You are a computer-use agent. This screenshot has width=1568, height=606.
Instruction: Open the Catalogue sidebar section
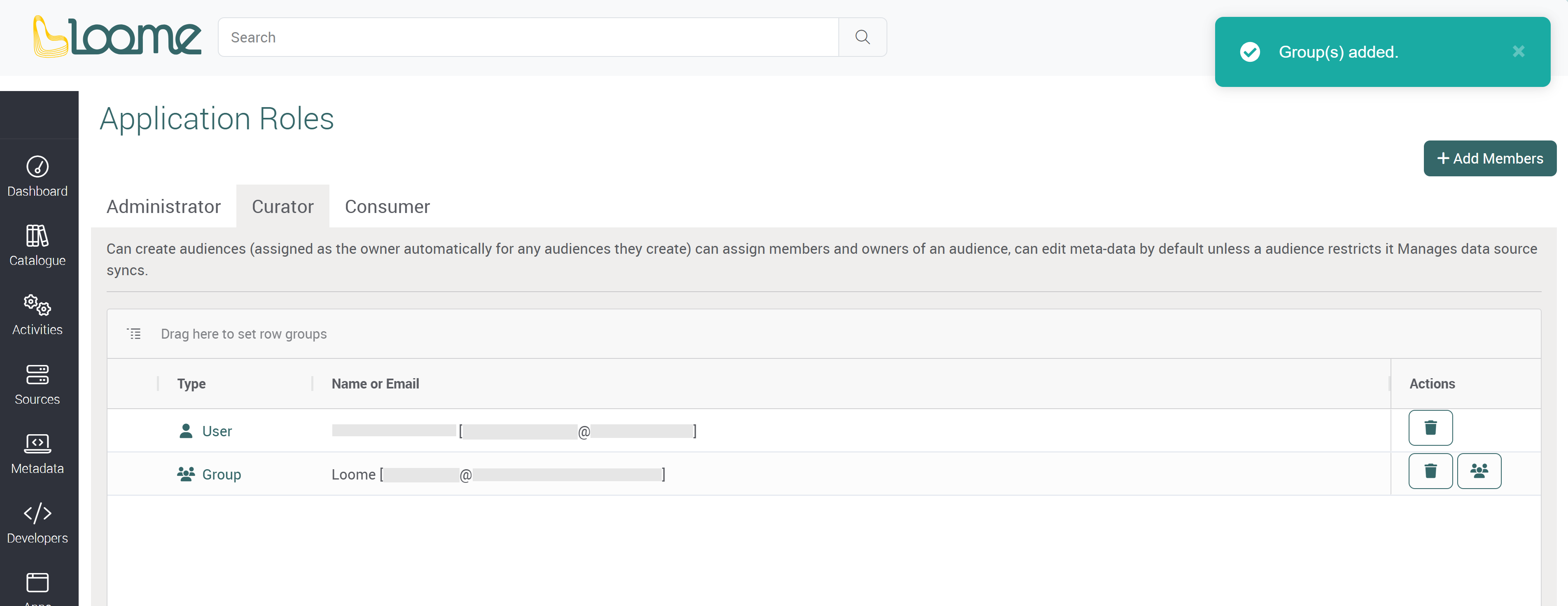[x=37, y=246]
